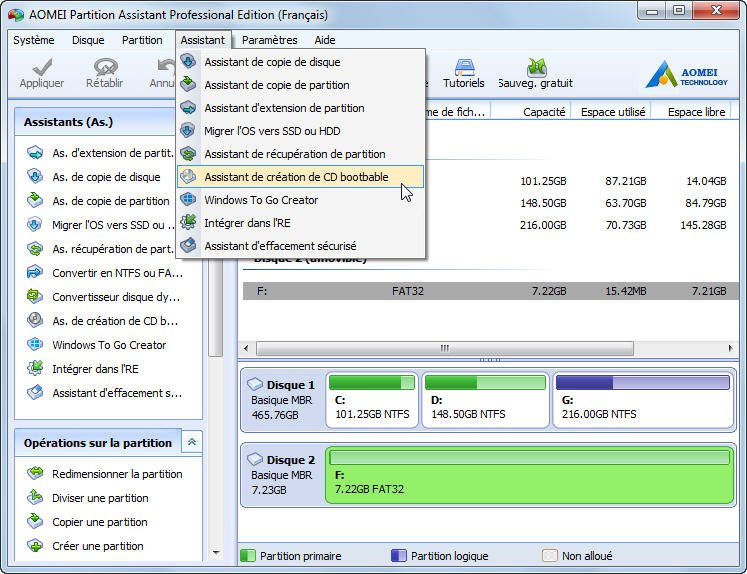Image resolution: width=747 pixels, height=574 pixels.
Task: Click the 84.79GB free space value
Action: tap(706, 203)
